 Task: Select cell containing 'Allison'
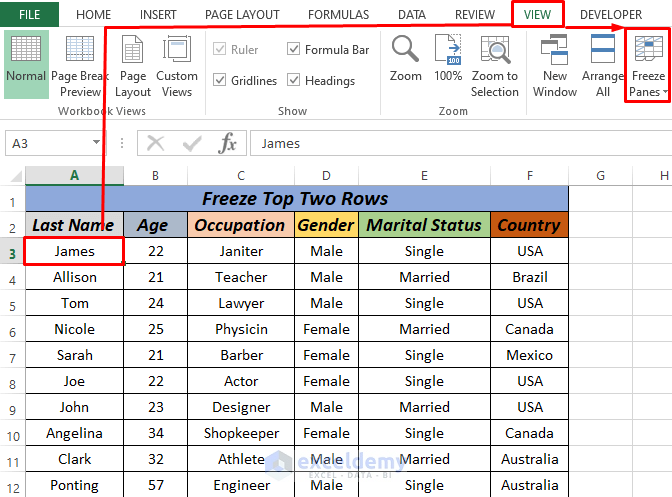tap(75, 277)
